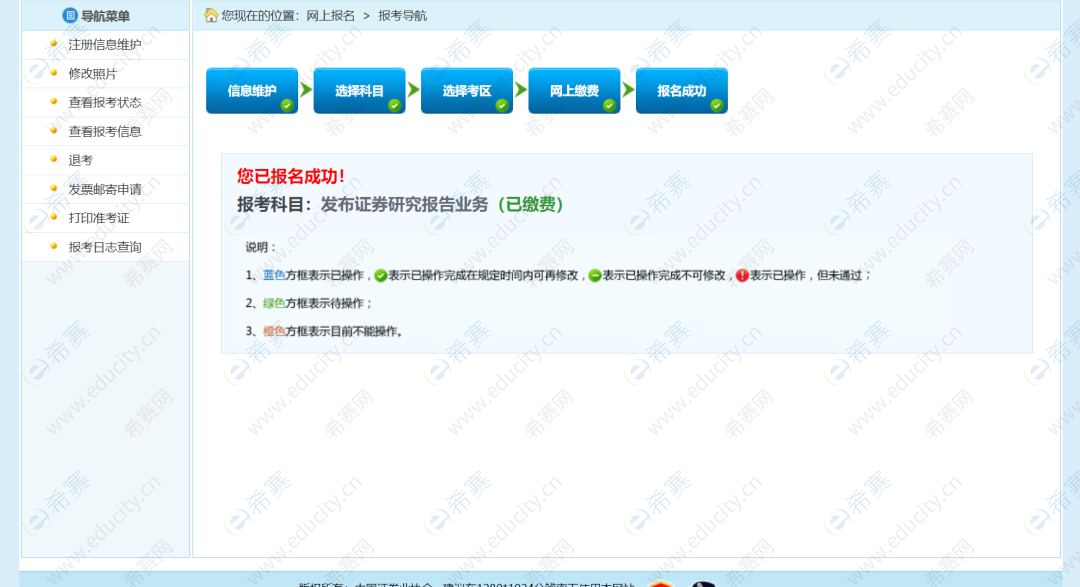Click 网上报名 breadcrumb link
Image resolution: width=1080 pixels, height=587 pixels.
331,16
